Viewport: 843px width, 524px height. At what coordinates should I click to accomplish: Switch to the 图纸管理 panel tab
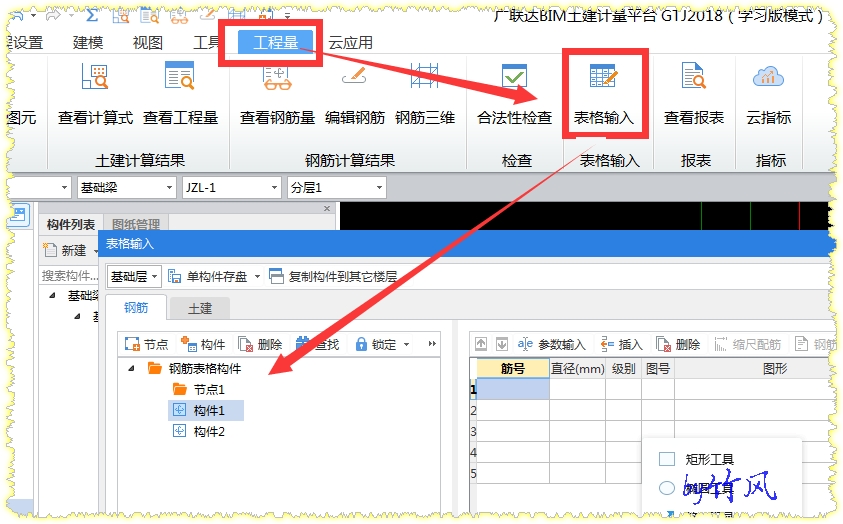click(x=135, y=224)
